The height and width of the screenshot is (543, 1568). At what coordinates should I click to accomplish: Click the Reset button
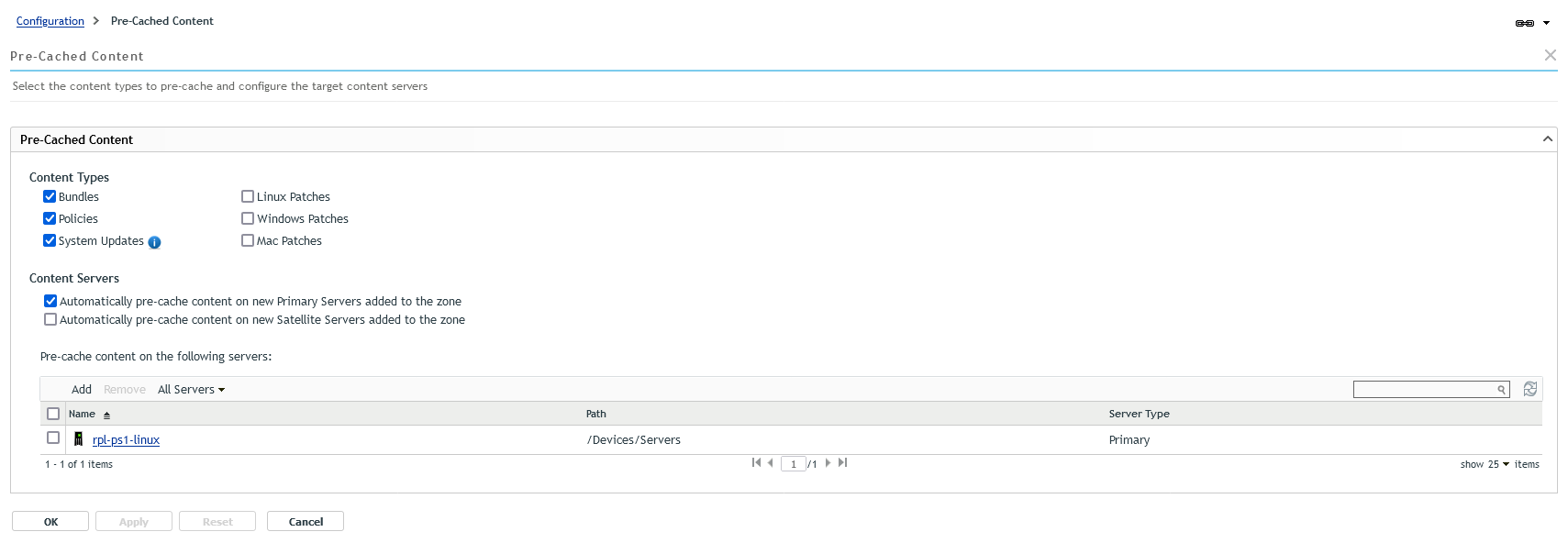pos(217,521)
